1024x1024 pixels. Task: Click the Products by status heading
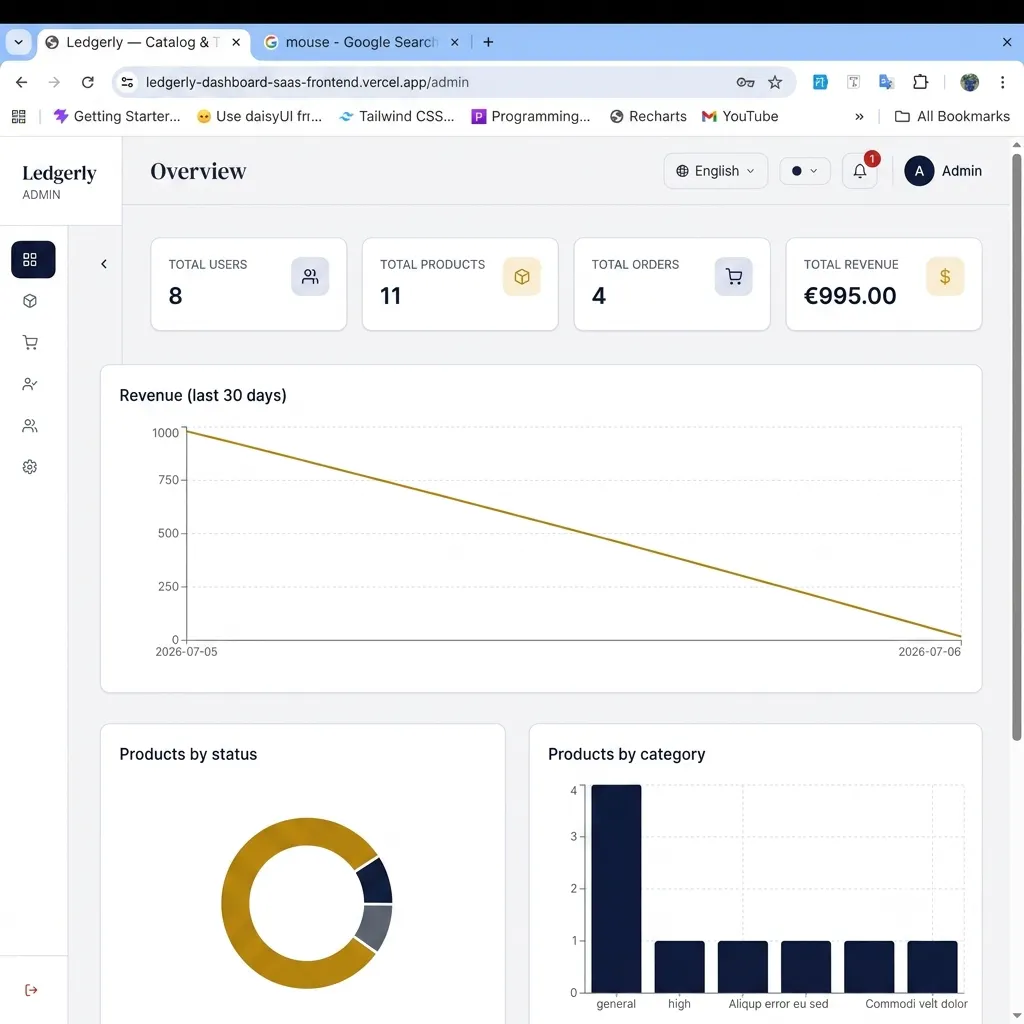click(x=188, y=754)
